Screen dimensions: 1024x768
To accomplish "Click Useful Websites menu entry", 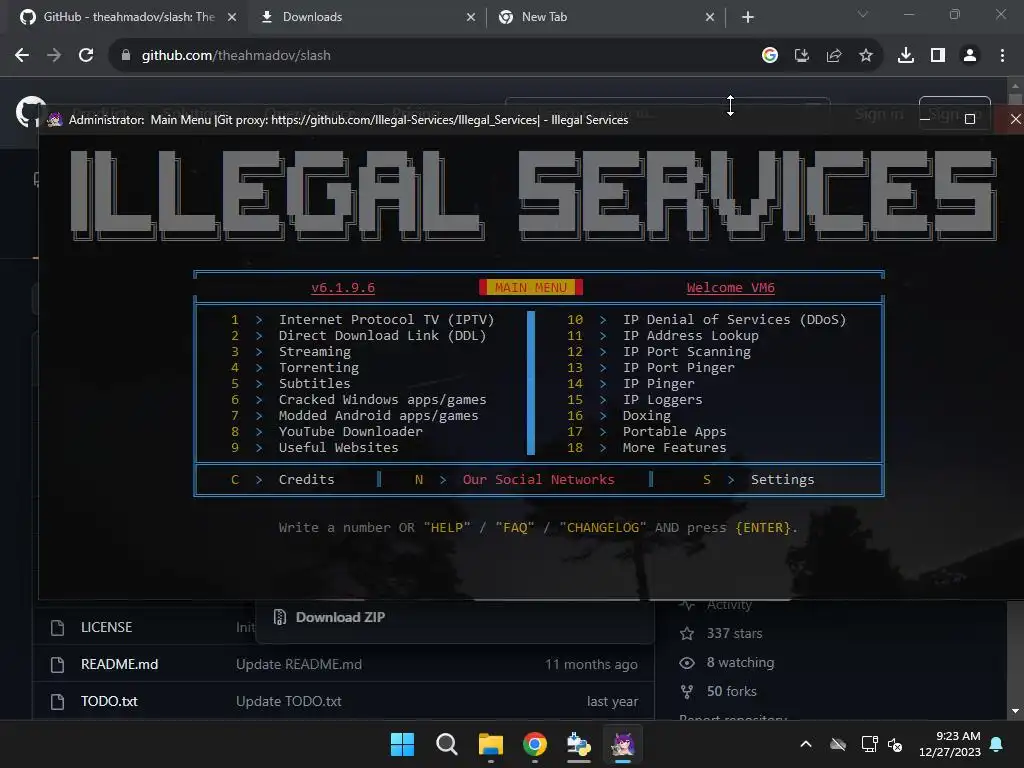I will 338,447.
